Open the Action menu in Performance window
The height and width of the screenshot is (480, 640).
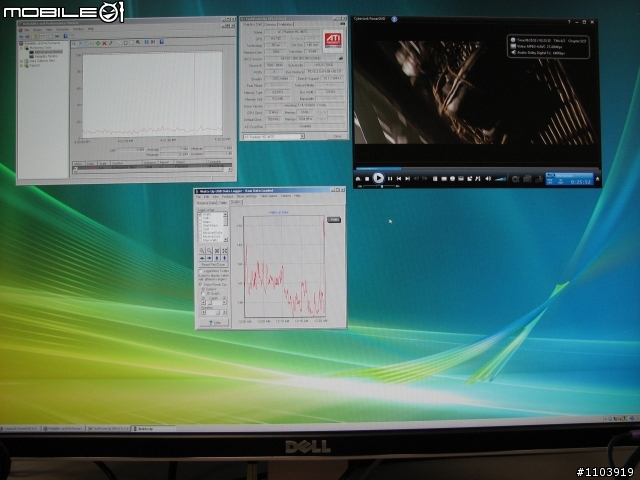(x=38, y=30)
